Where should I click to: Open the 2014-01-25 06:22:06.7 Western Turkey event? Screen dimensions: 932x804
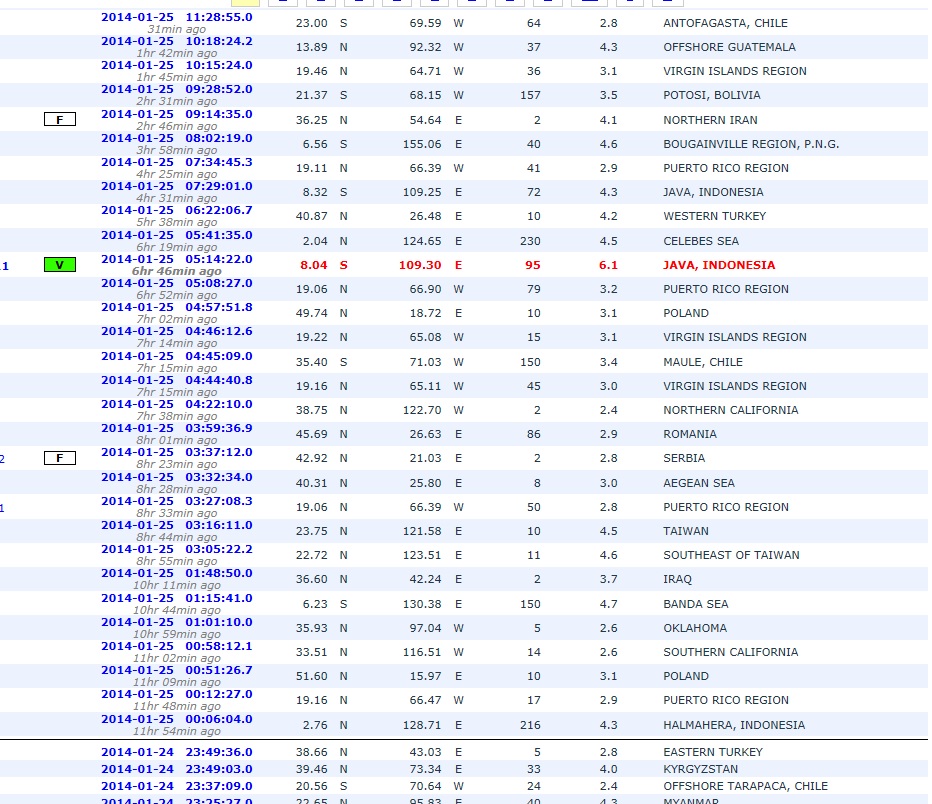tap(176, 210)
